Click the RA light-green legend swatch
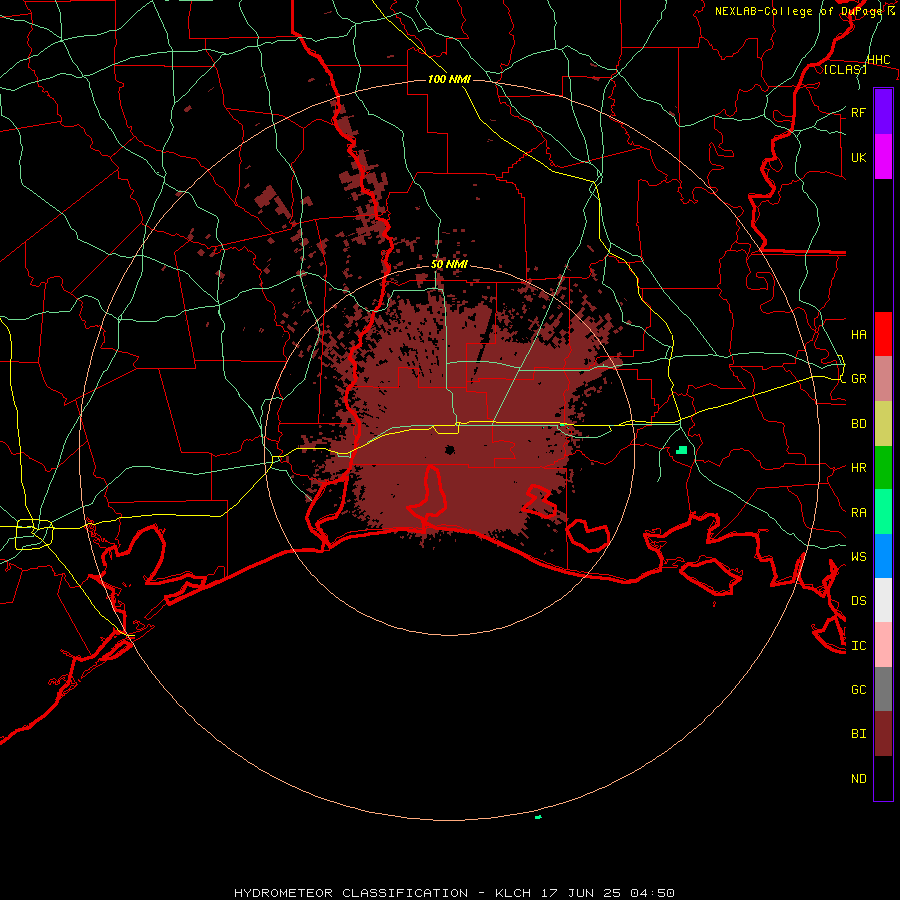The height and width of the screenshot is (900, 900). click(883, 512)
